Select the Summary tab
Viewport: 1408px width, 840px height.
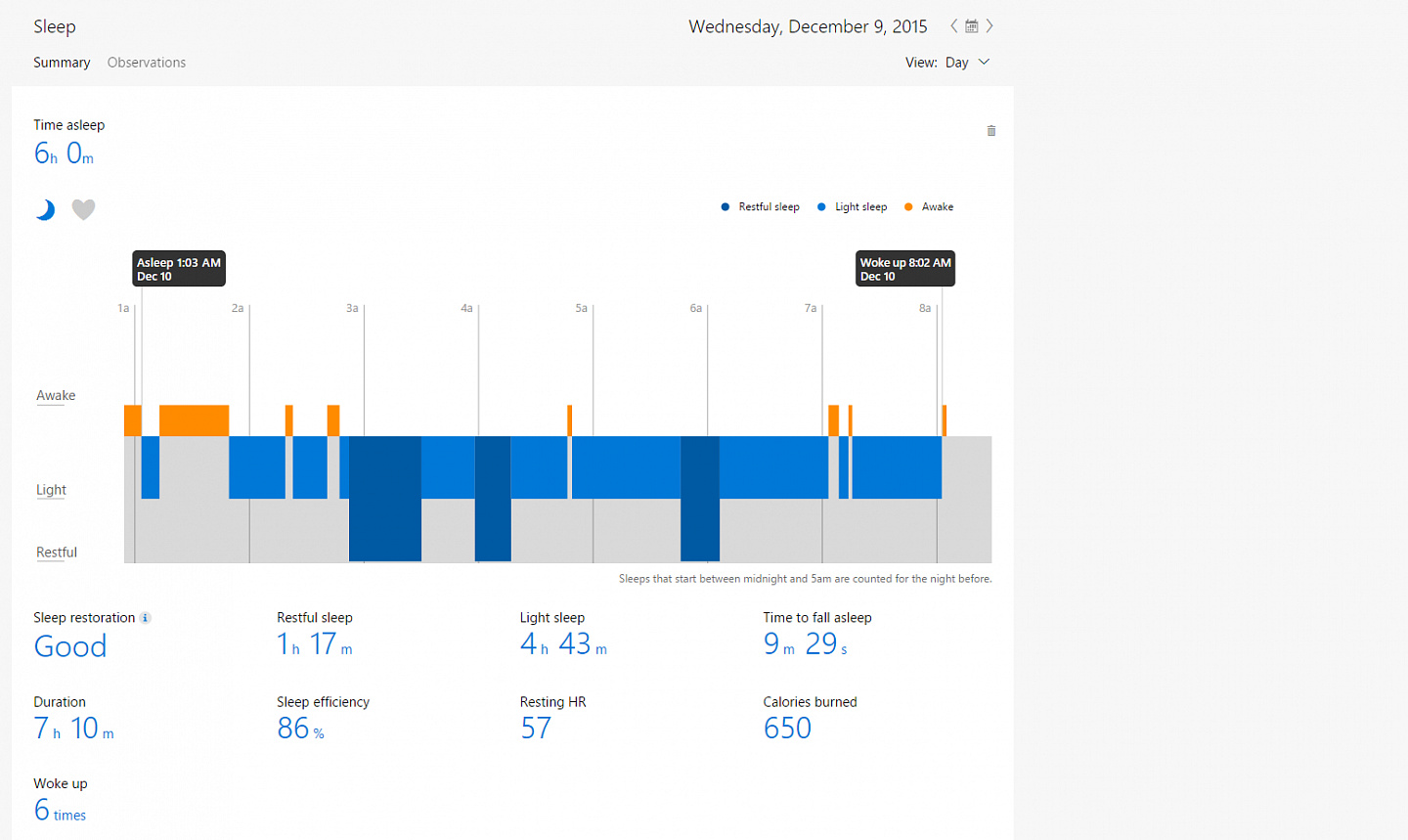62,63
